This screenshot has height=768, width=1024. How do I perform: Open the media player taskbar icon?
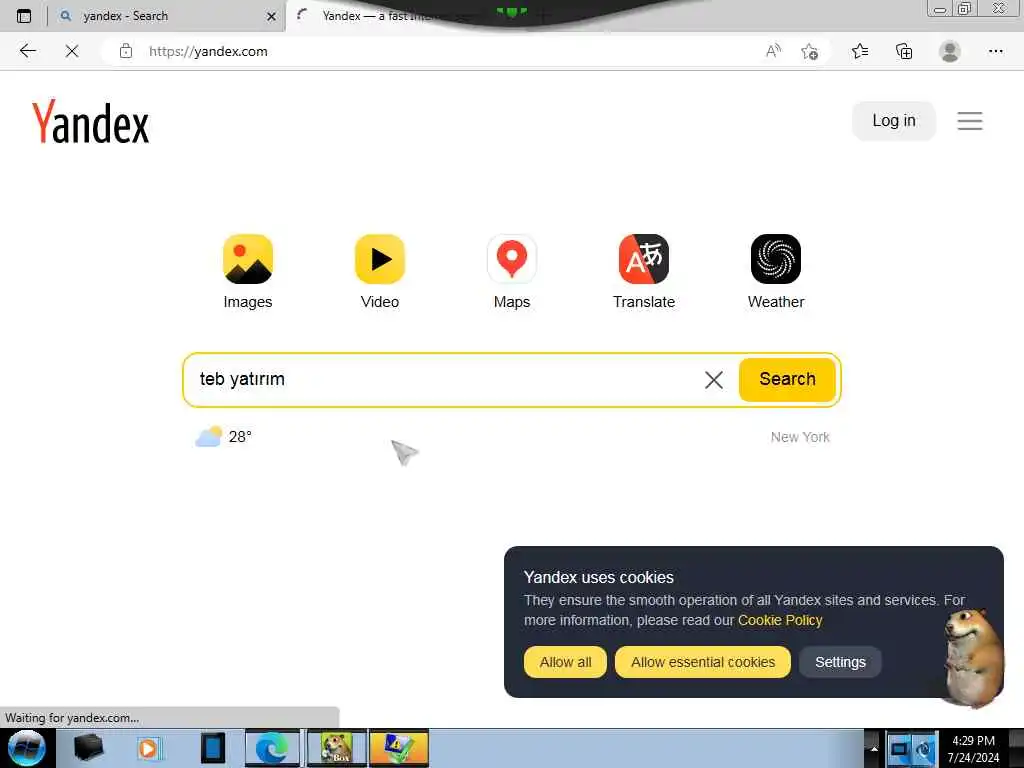(x=148, y=748)
